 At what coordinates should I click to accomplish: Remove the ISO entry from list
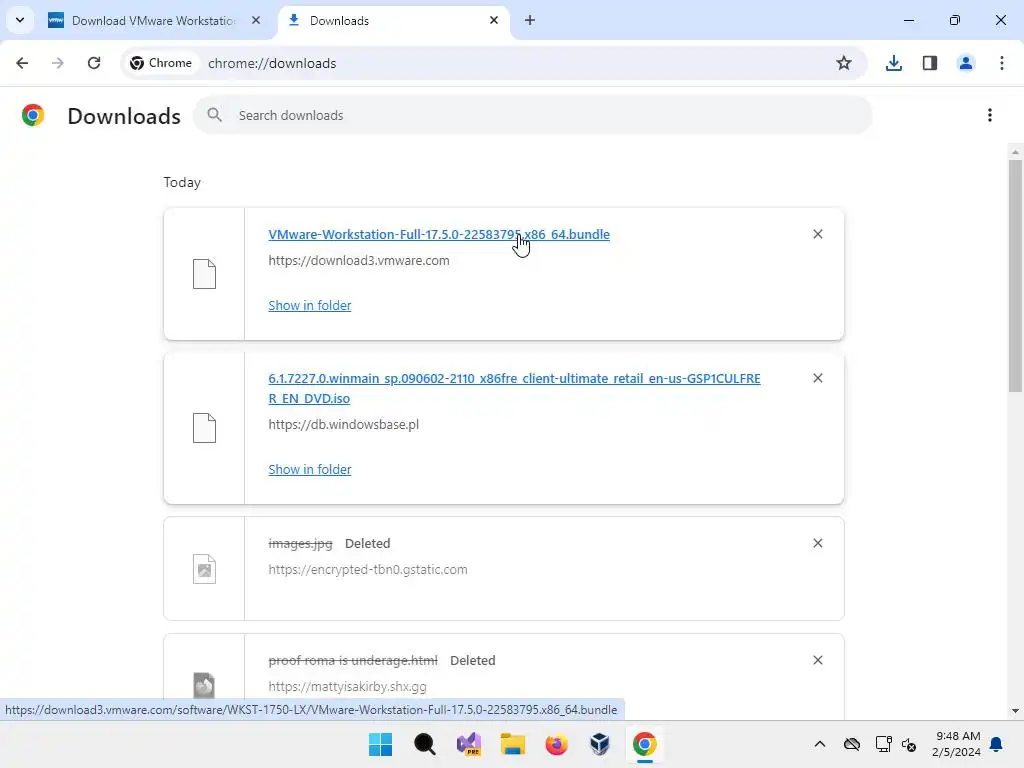[x=818, y=378]
